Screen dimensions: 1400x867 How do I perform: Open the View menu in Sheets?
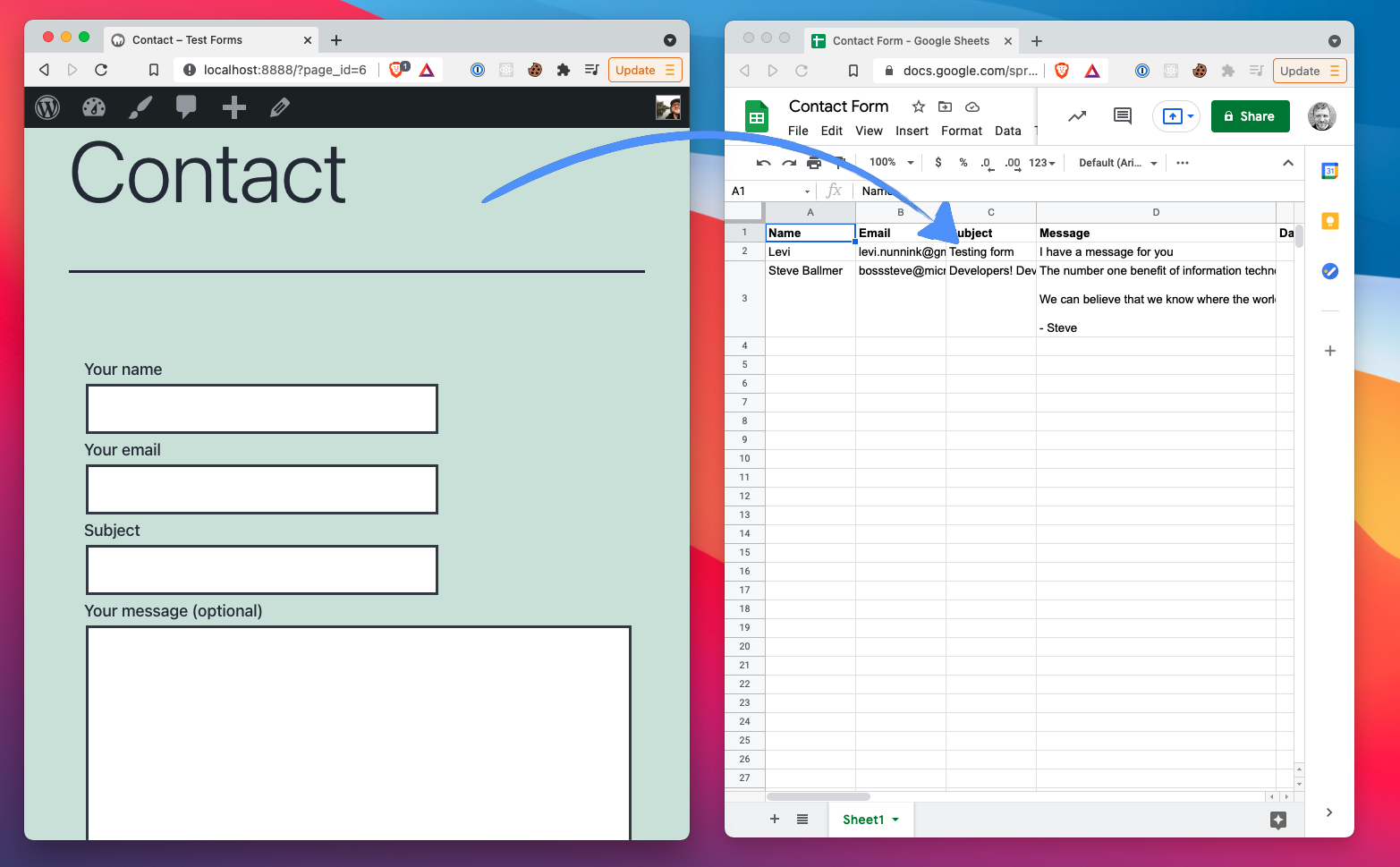869,131
